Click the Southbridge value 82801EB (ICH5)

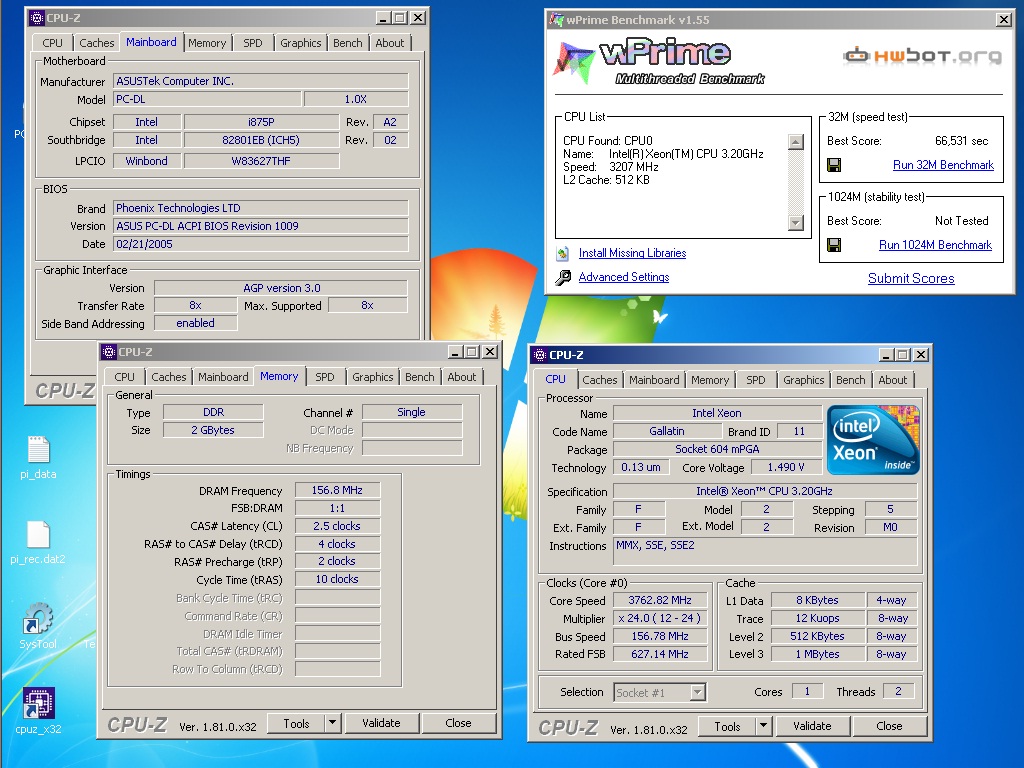pyautogui.click(x=261, y=140)
